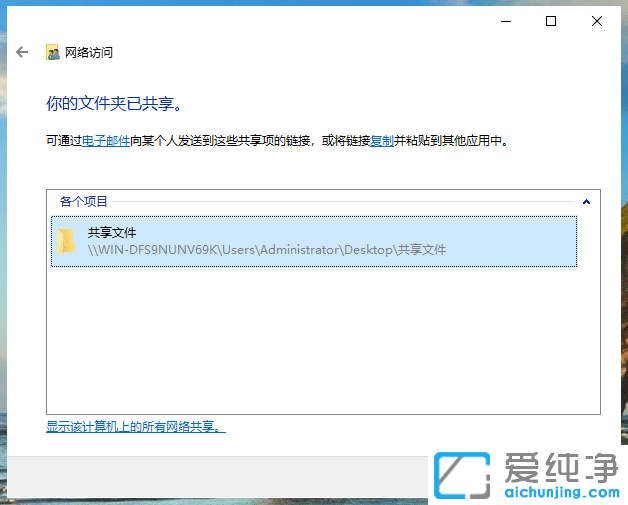Image resolution: width=628 pixels, height=505 pixels.
Task: Click the 你的文件夹已共享 heading
Action: 114,104
